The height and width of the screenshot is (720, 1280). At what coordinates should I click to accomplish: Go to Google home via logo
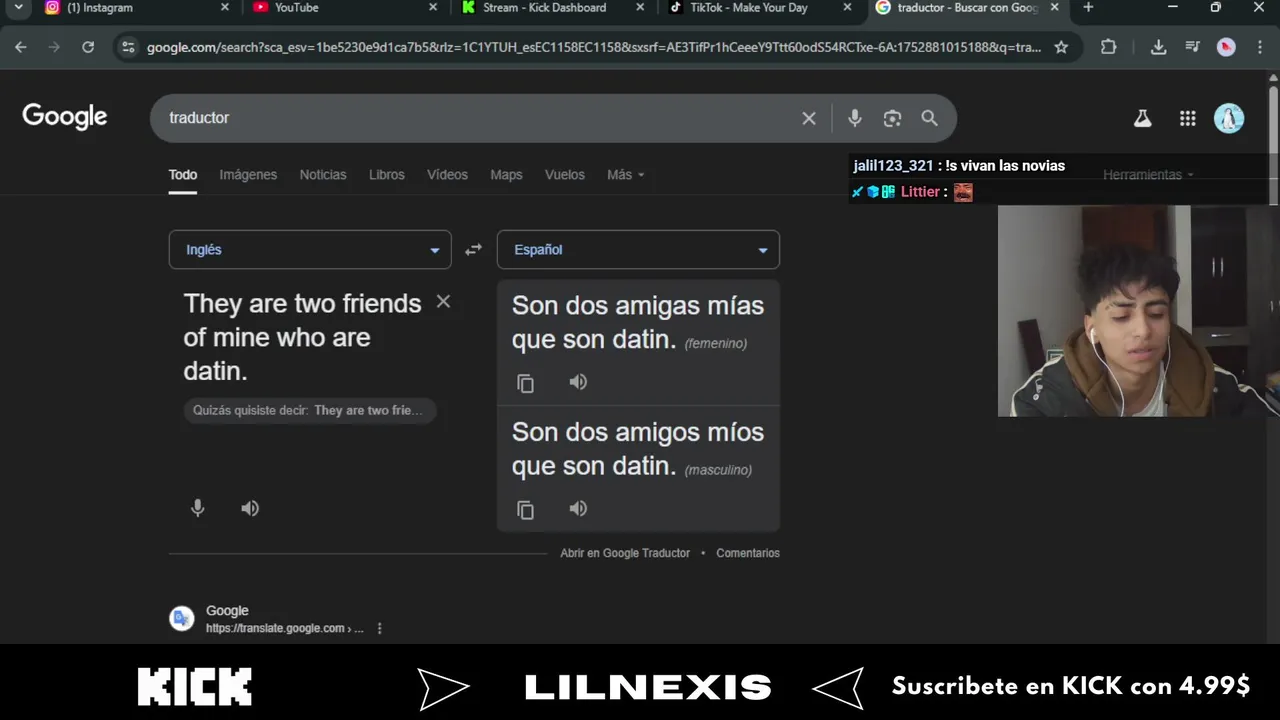(x=65, y=117)
